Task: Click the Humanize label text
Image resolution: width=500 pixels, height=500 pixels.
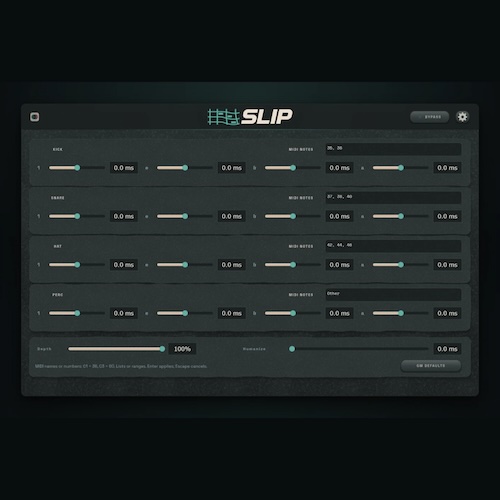Action: (x=254, y=349)
